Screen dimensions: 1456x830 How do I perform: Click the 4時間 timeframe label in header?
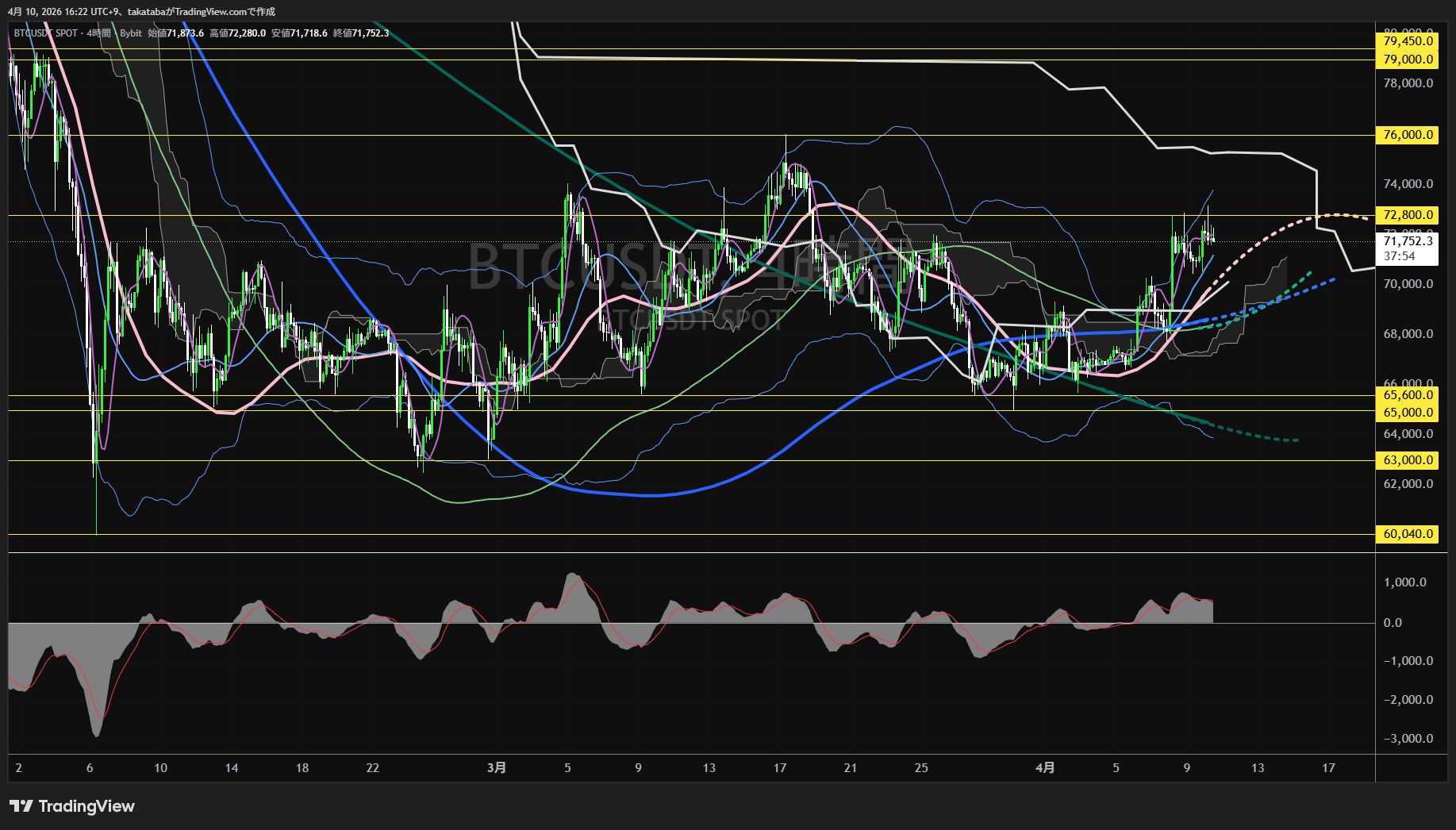click(99, 33)
